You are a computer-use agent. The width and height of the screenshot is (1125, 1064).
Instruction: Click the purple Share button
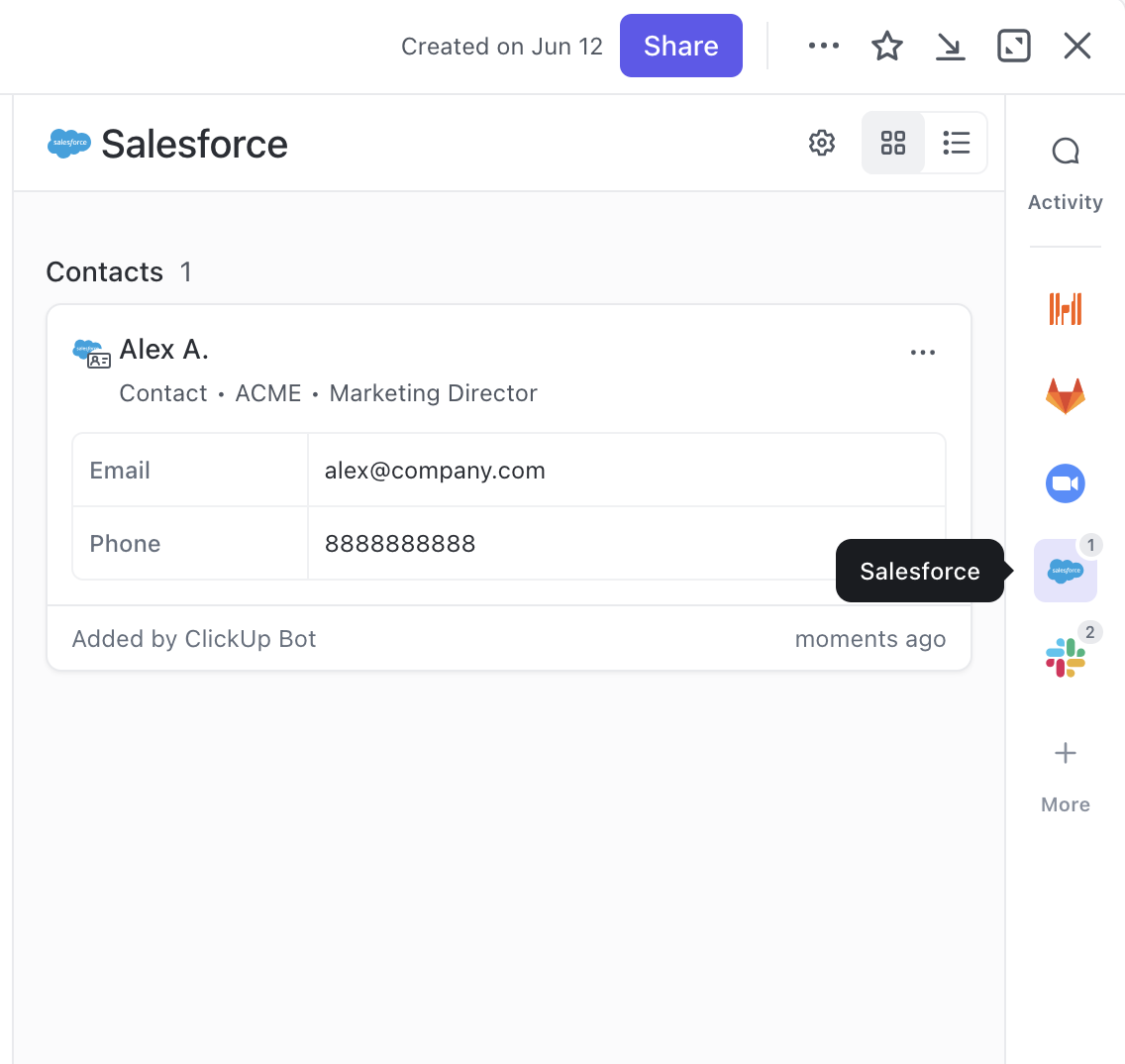click(x=680, y=46)
